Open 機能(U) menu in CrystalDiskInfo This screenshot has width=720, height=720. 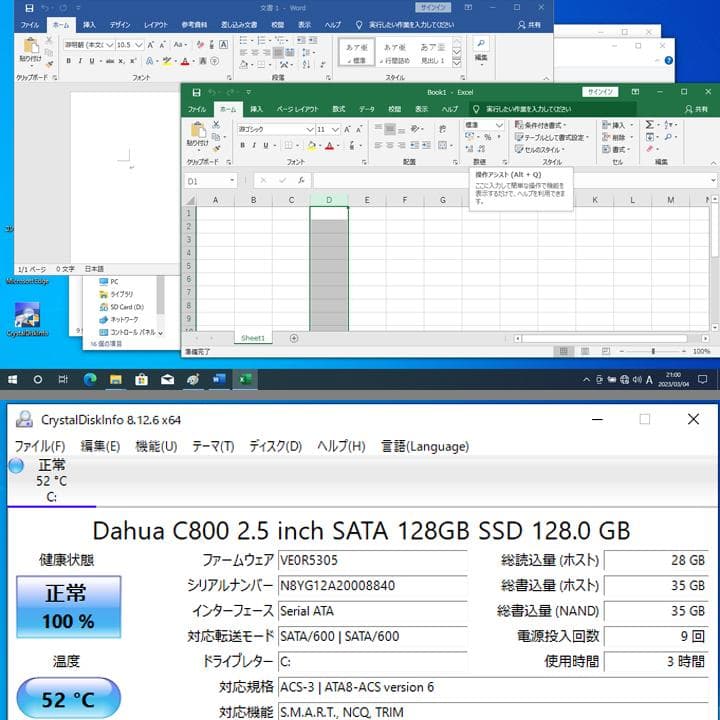click(x=156, y=446)
